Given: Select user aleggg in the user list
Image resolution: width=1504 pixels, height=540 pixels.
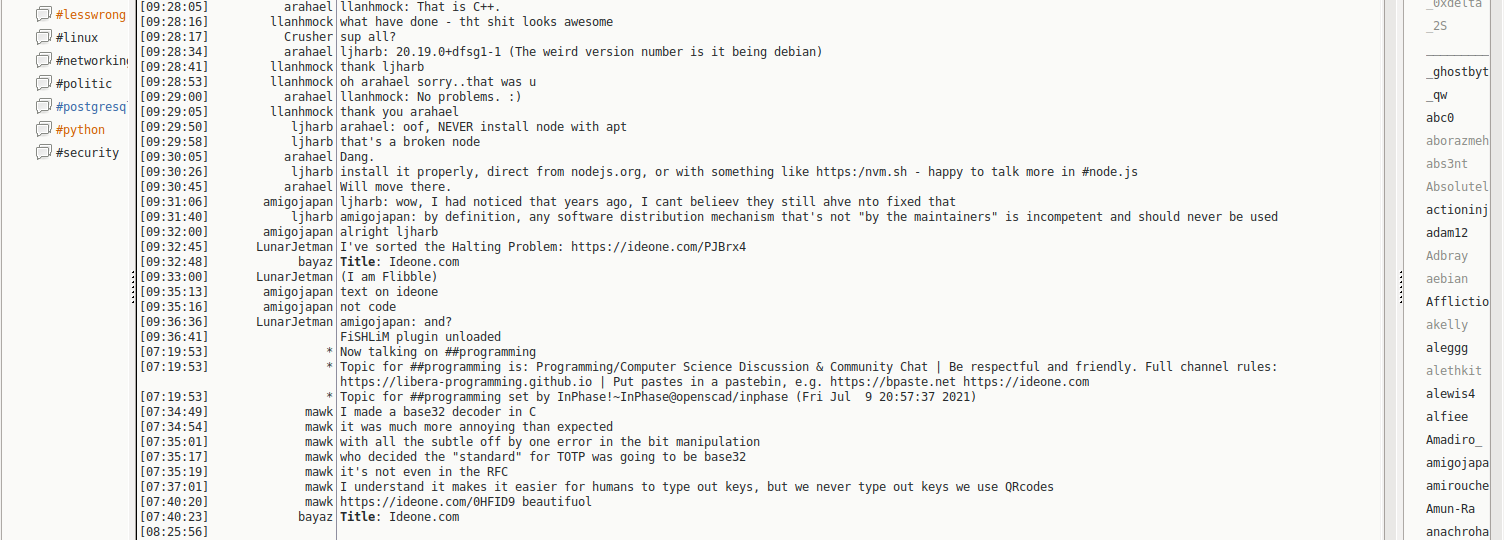Looking at the screenshot, I should pyautogui.click(x=1447, y=348).
